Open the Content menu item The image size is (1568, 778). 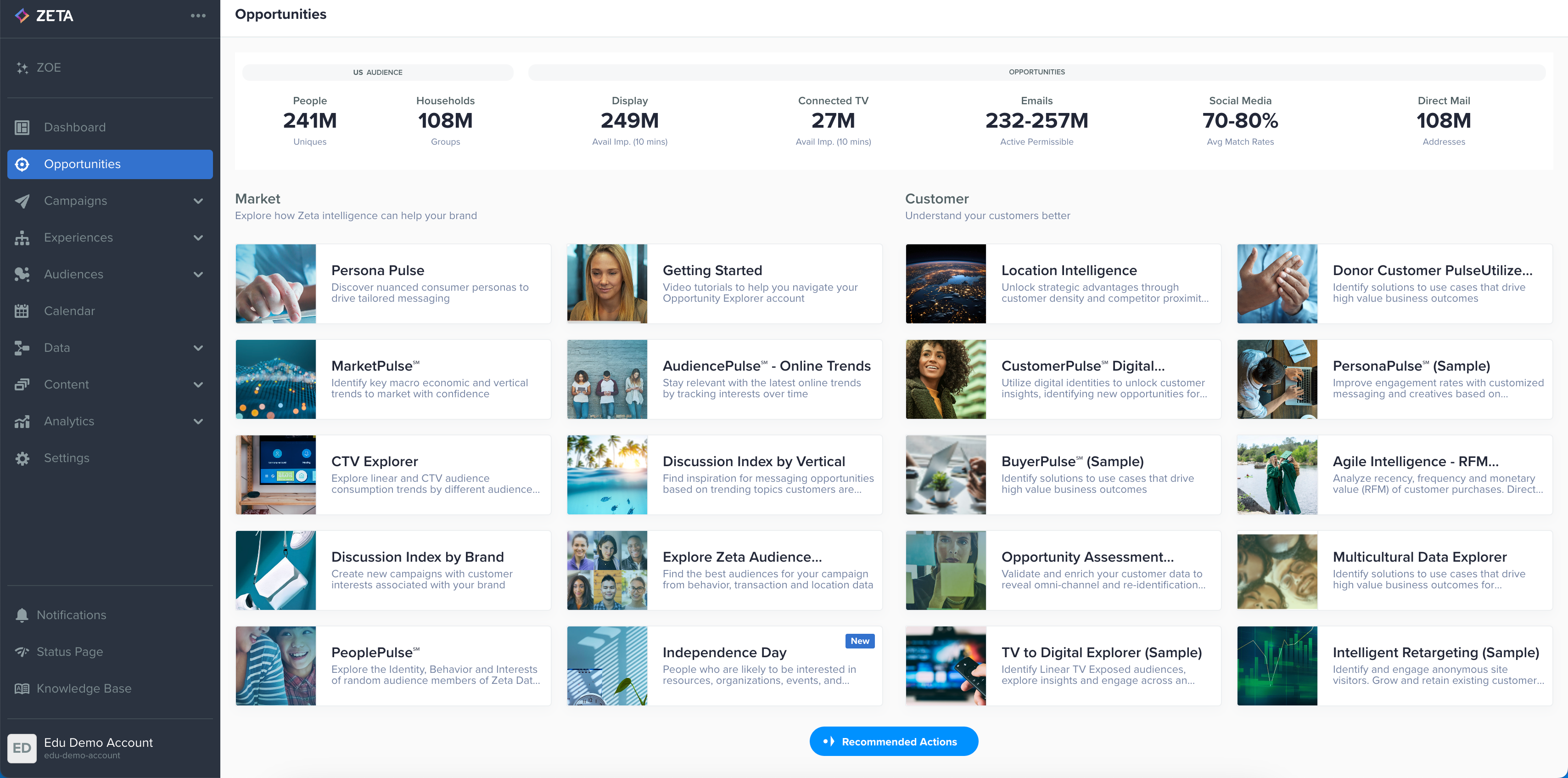click(x=67, y=384)
